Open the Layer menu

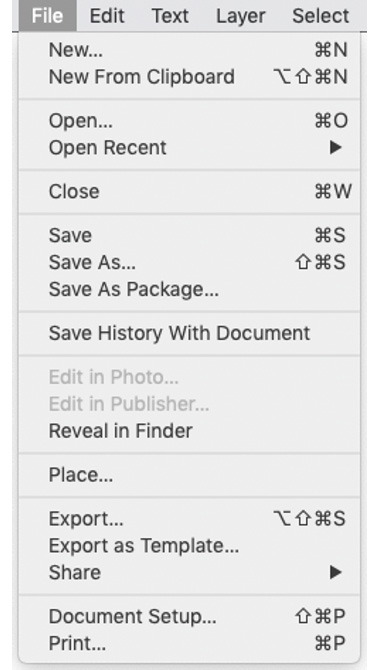pos(241,16)
